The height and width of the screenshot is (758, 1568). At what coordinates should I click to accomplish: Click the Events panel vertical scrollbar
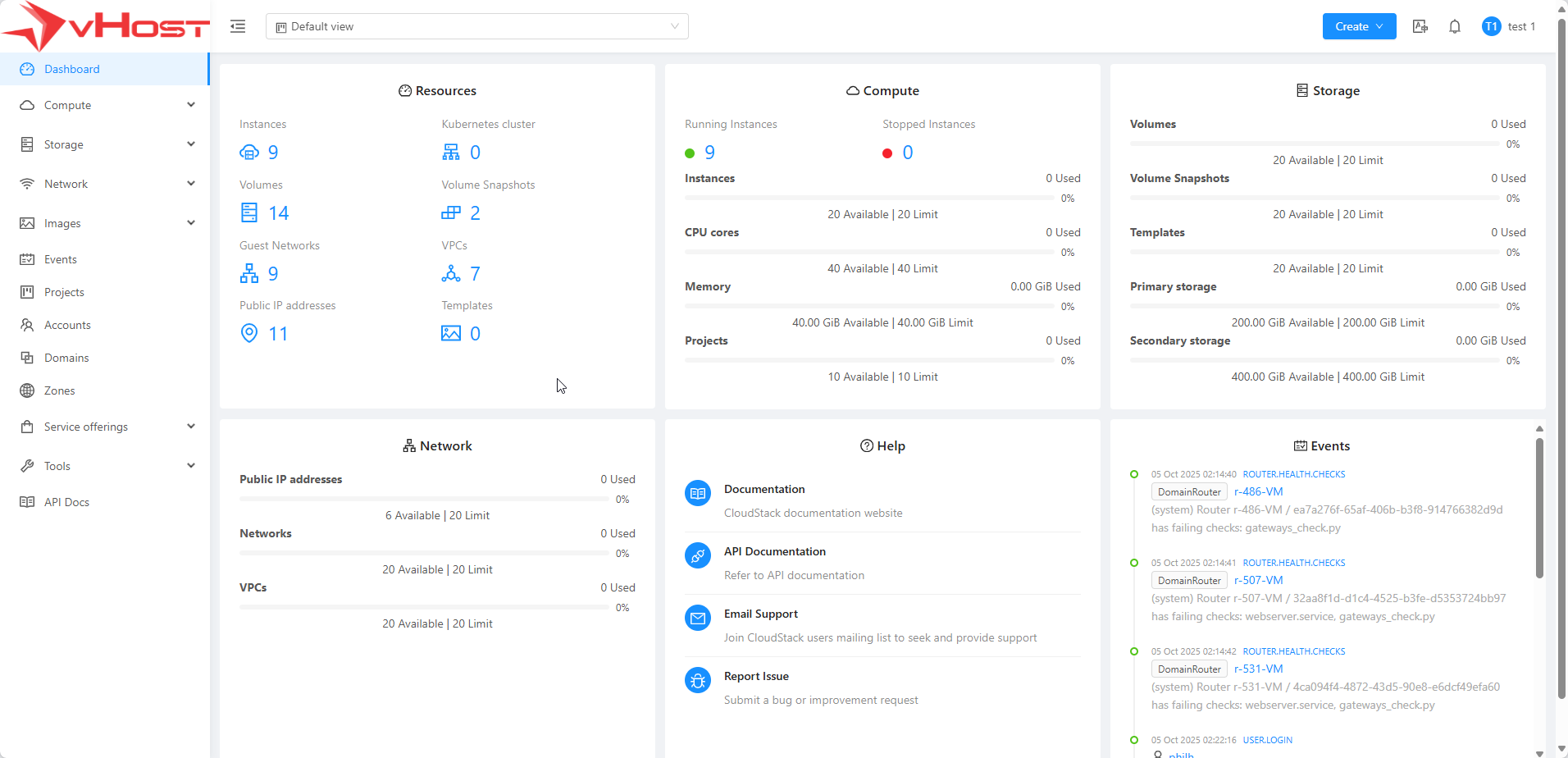click(1539, 509)
